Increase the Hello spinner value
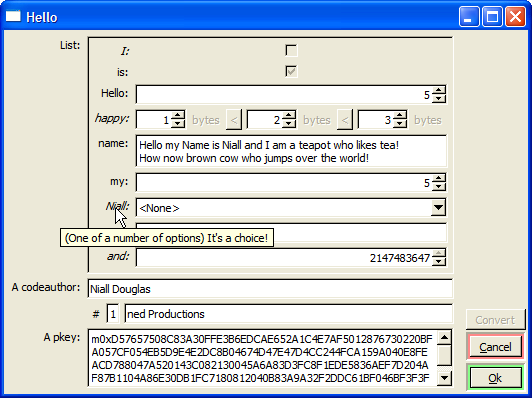The height and width of the screenshot is (398, 532). click(439, 90)
